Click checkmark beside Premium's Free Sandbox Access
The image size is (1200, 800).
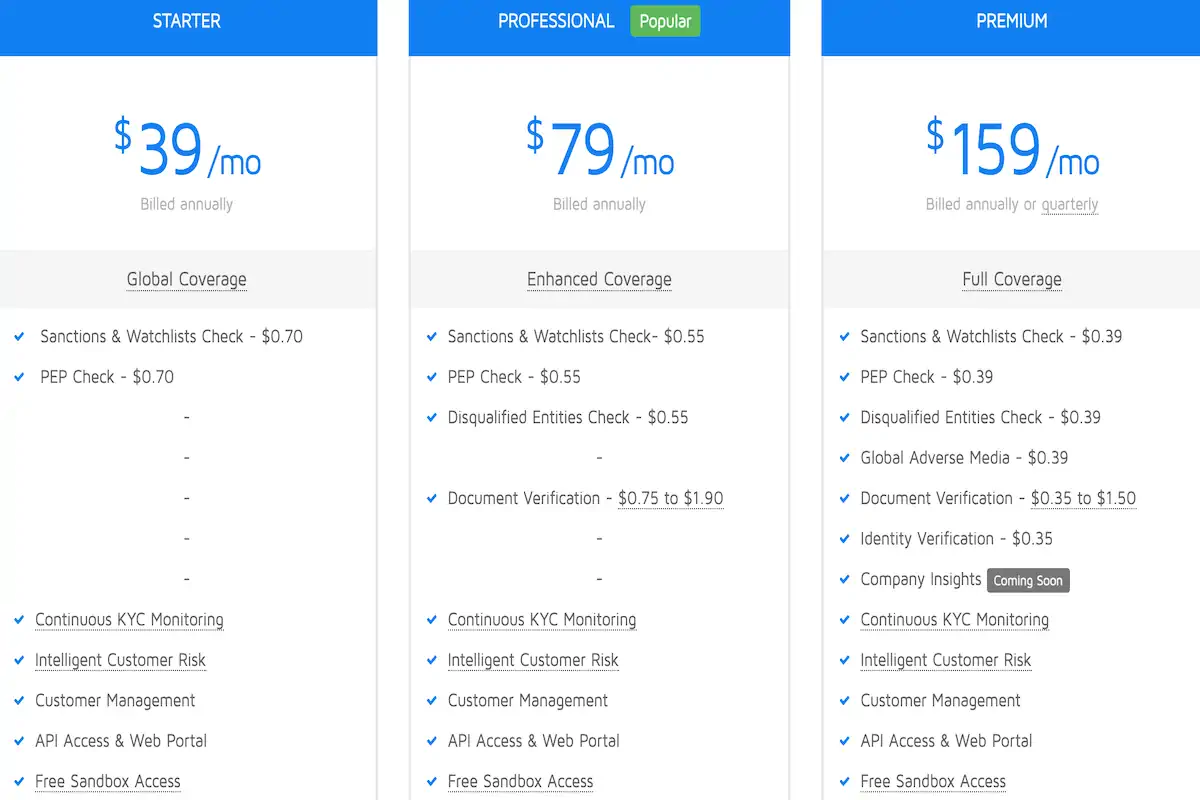tap(845, 782)
